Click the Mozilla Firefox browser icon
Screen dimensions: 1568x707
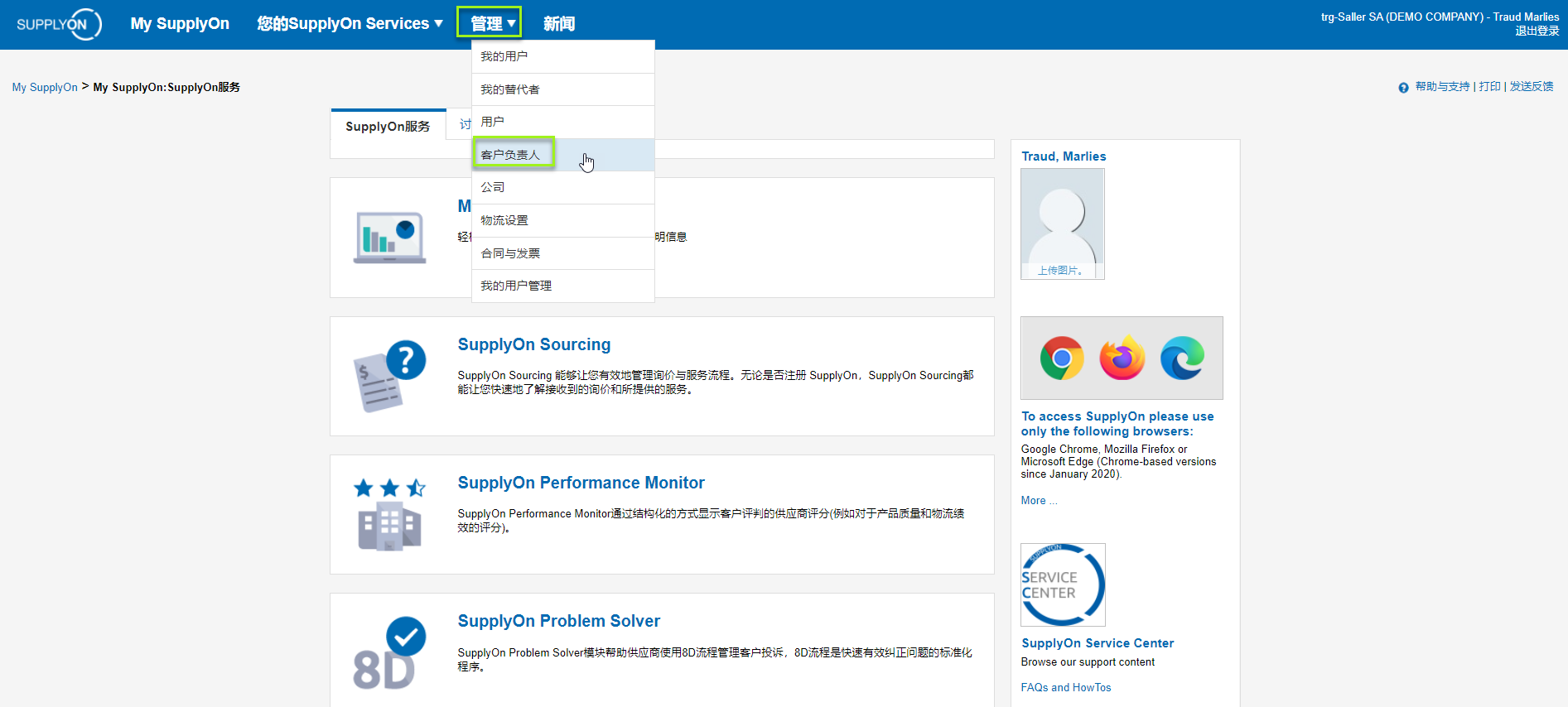(1122, 358)
